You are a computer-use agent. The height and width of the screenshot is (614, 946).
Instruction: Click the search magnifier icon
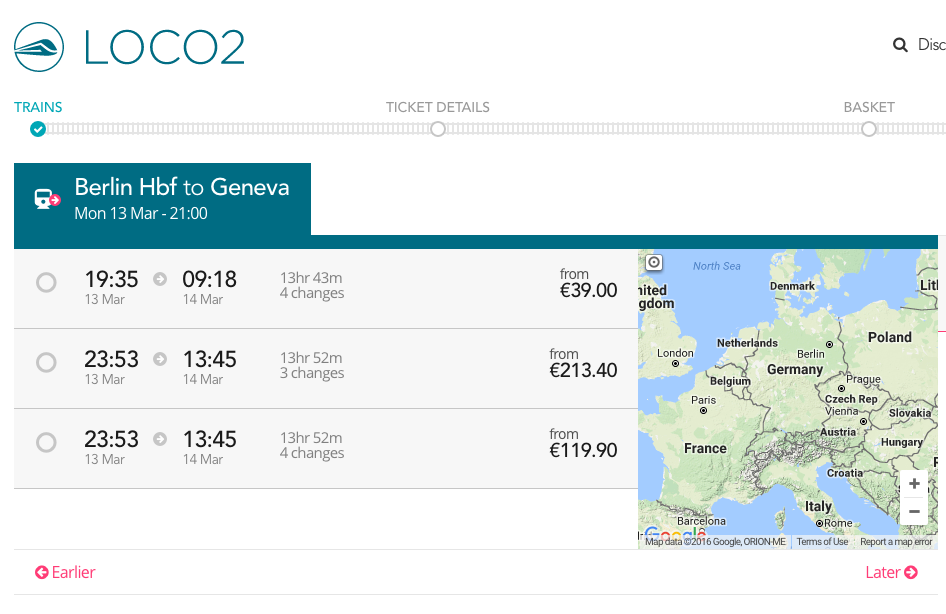[x=900, y=45]
